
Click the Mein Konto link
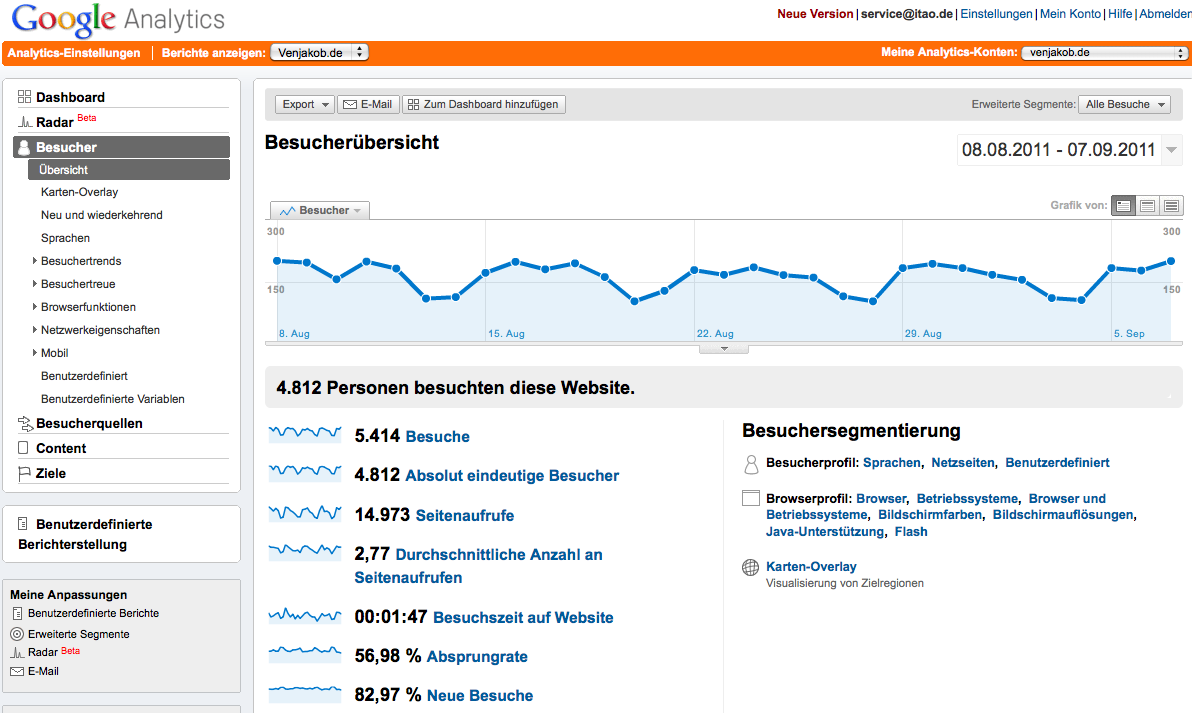1070,14
